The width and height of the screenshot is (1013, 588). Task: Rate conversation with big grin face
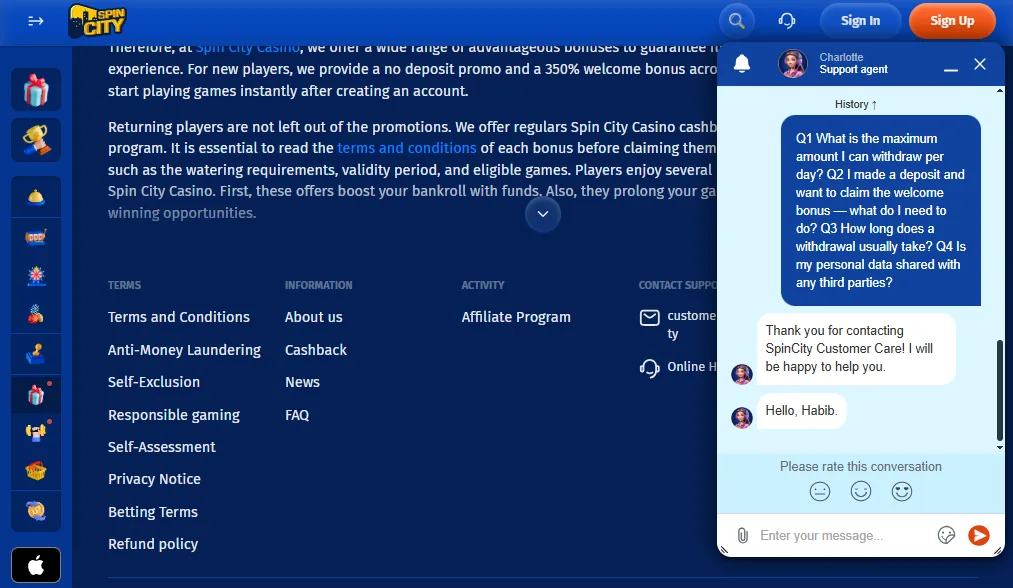(902, 492)
